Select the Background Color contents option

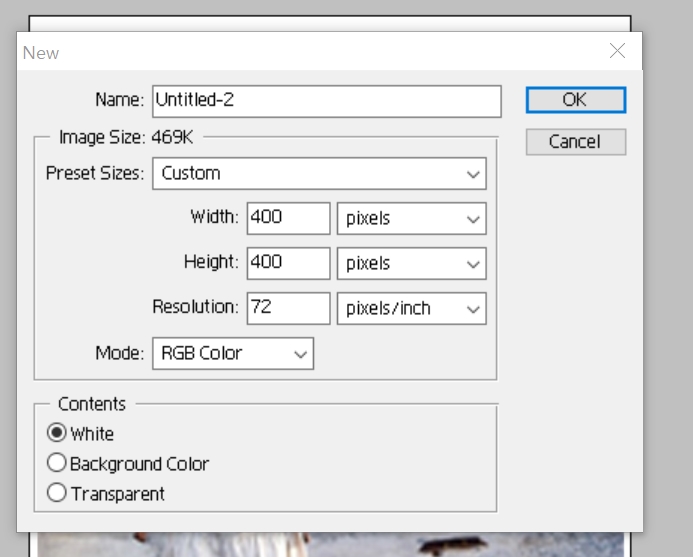pyautogui.click(x=57, y=463)
